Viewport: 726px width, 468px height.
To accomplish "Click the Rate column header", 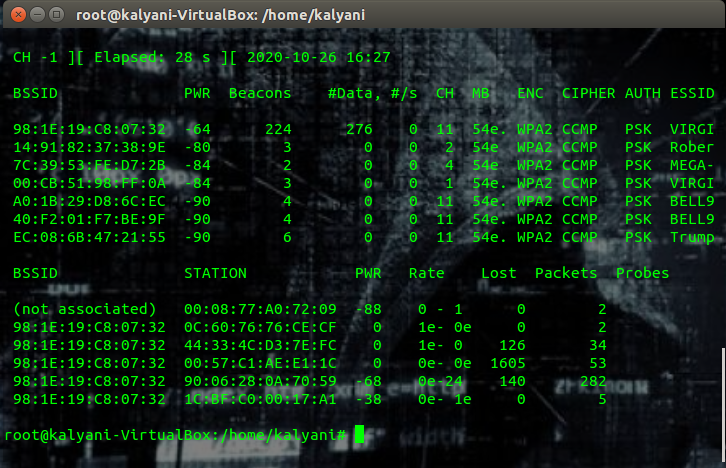I will (x=426, y=273).
